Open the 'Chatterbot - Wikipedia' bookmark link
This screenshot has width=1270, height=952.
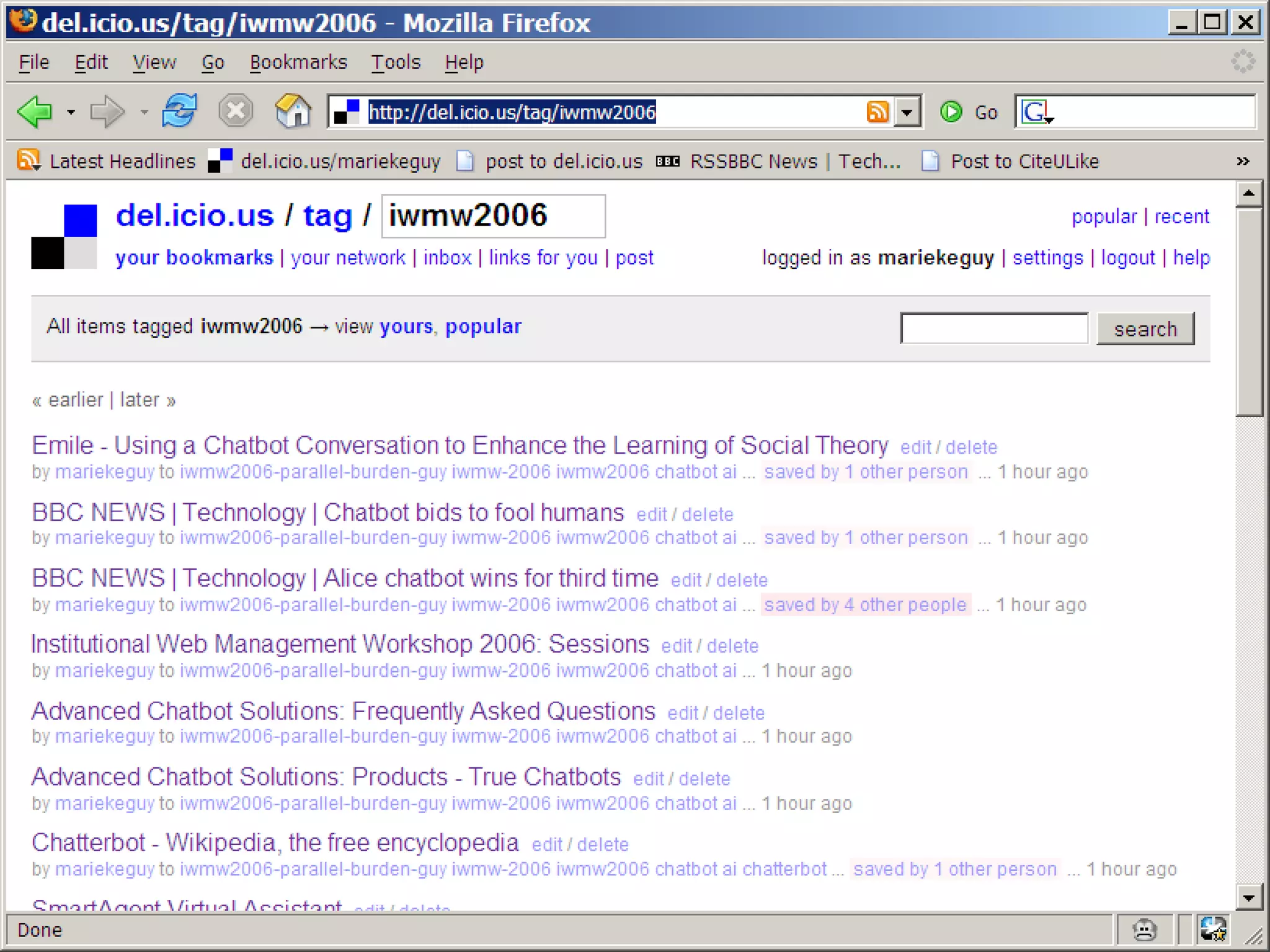click(275, 843)
